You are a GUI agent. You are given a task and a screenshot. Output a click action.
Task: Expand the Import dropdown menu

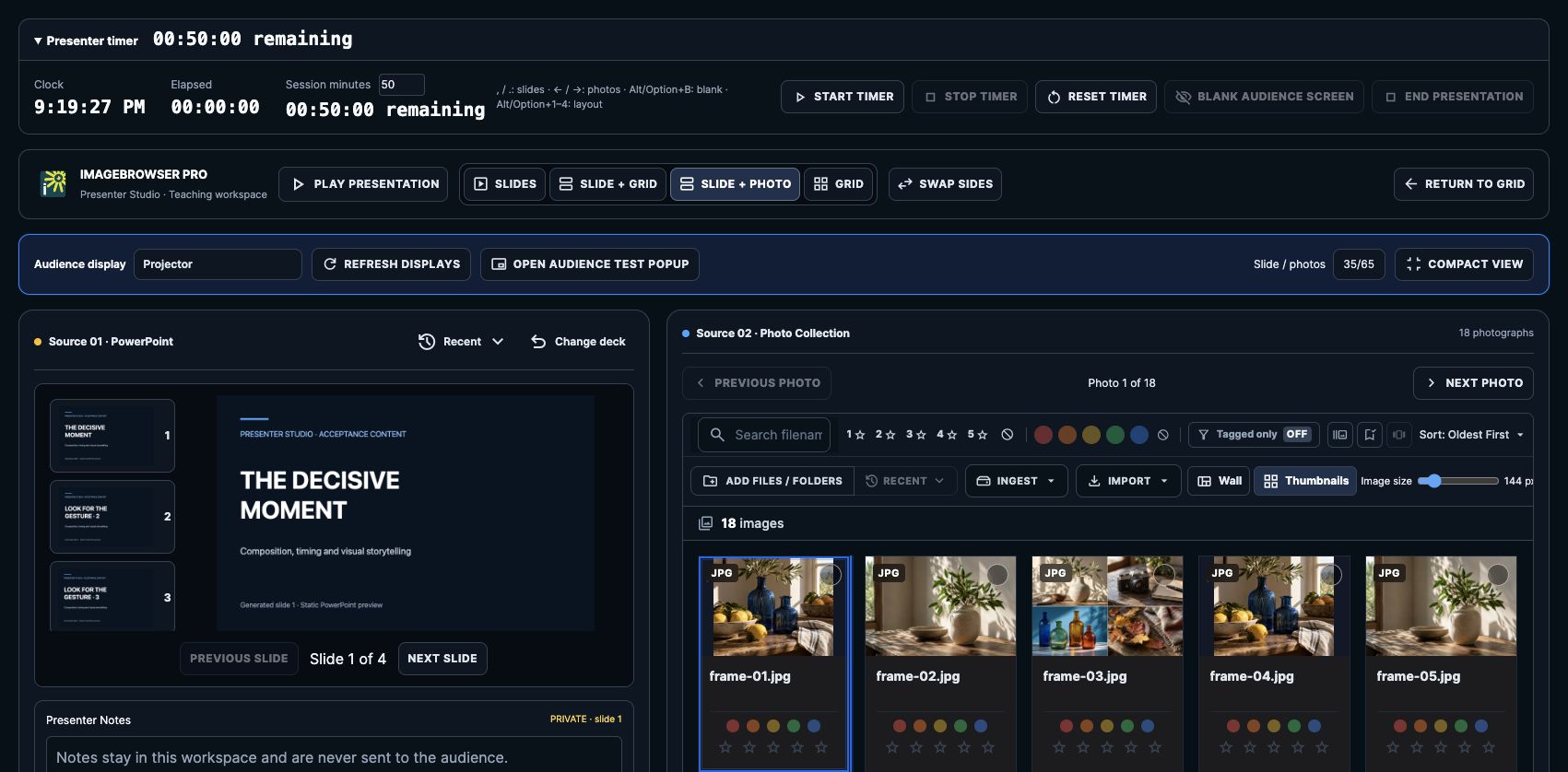point(1128,481)
